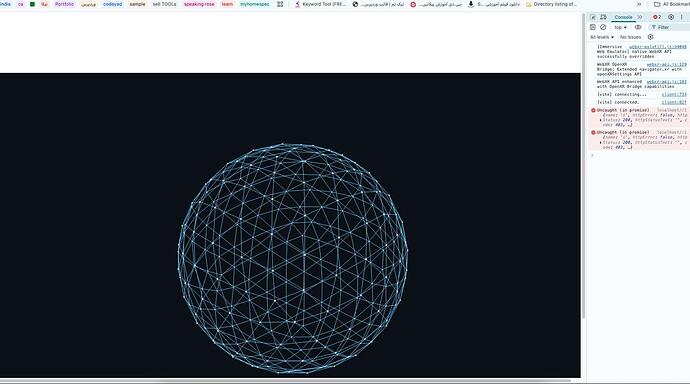The image size is (690, 384).
Task: Open the Portfolio bookmark
Action: tap(64, 4)
